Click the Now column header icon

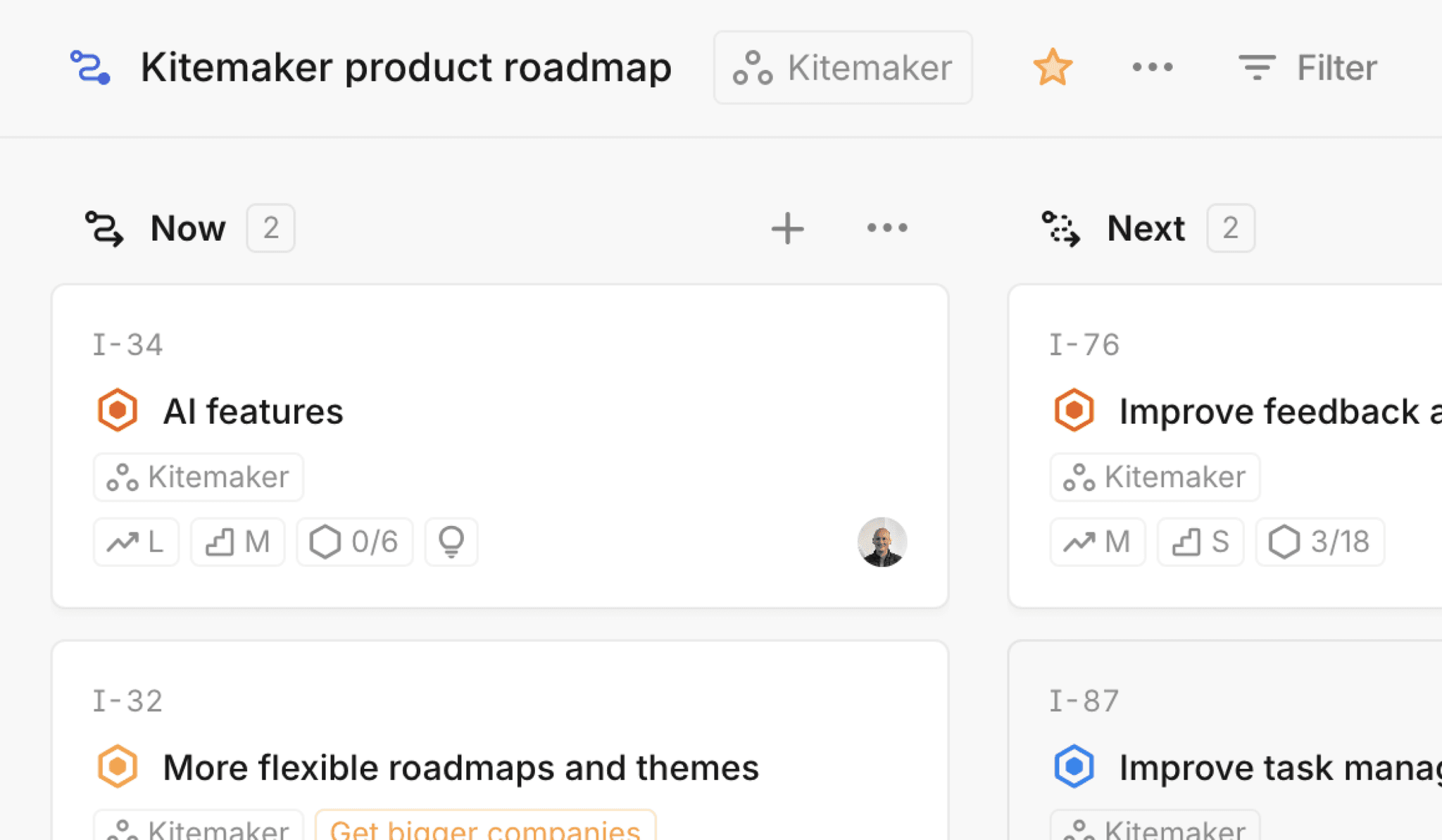click(104, 228)
